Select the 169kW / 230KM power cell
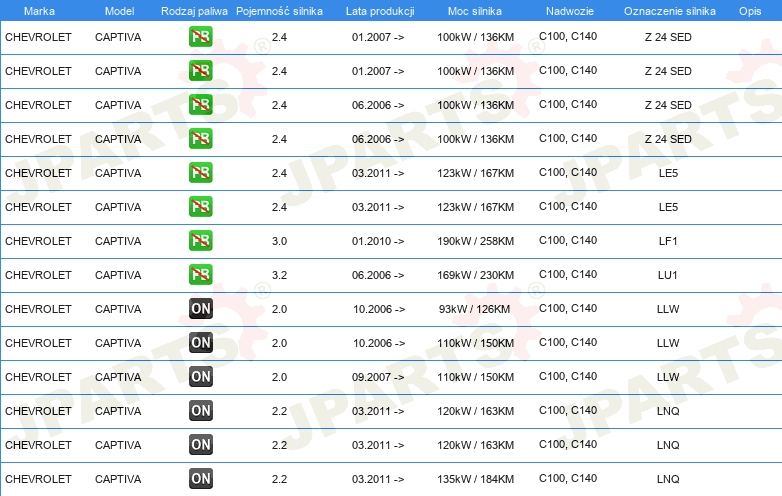 point(475,275)
